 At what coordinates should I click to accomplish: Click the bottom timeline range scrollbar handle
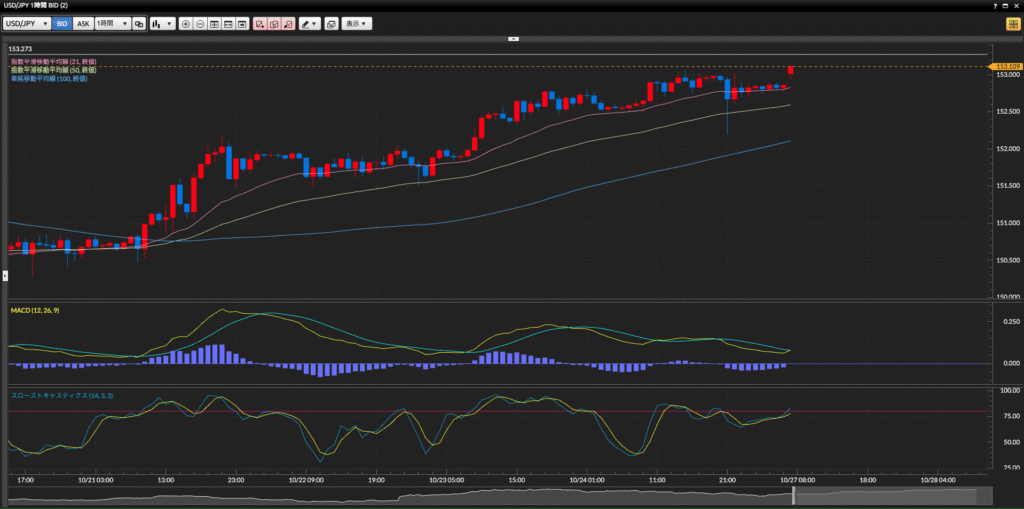793,496
